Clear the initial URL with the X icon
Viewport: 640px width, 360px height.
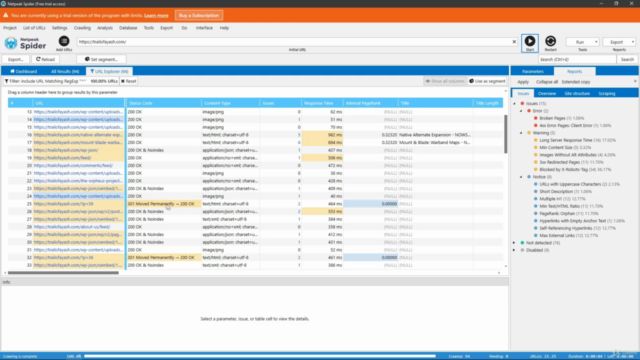coord(514,42)
